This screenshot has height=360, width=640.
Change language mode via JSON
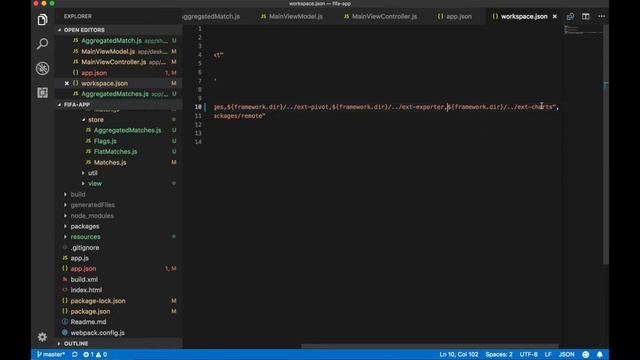[x=566, y=354]
